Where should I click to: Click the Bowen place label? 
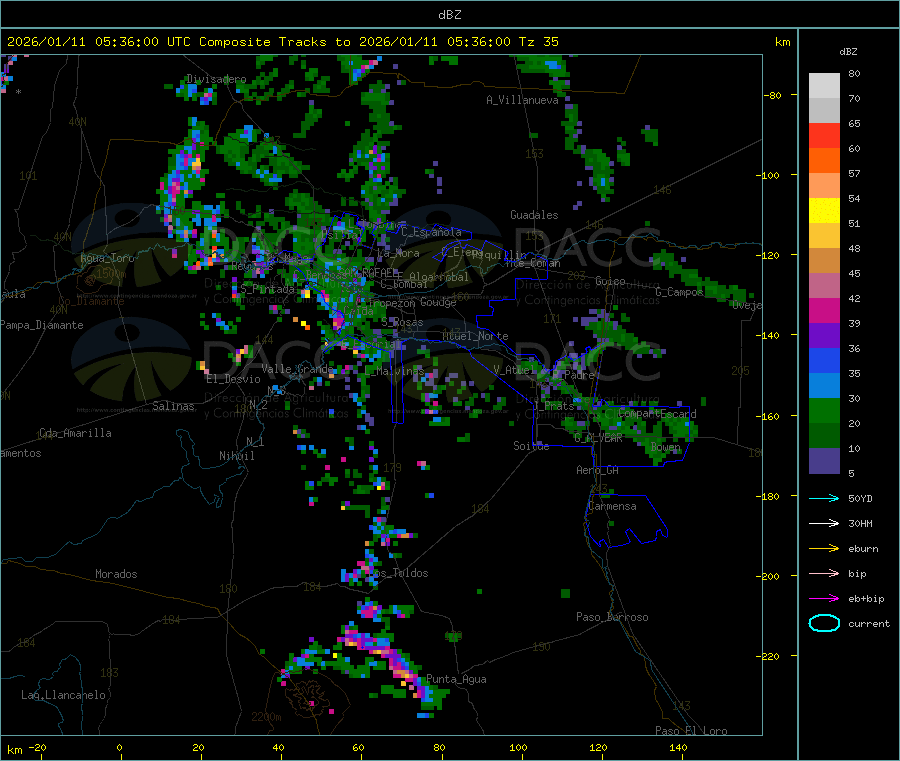point(666,447)
